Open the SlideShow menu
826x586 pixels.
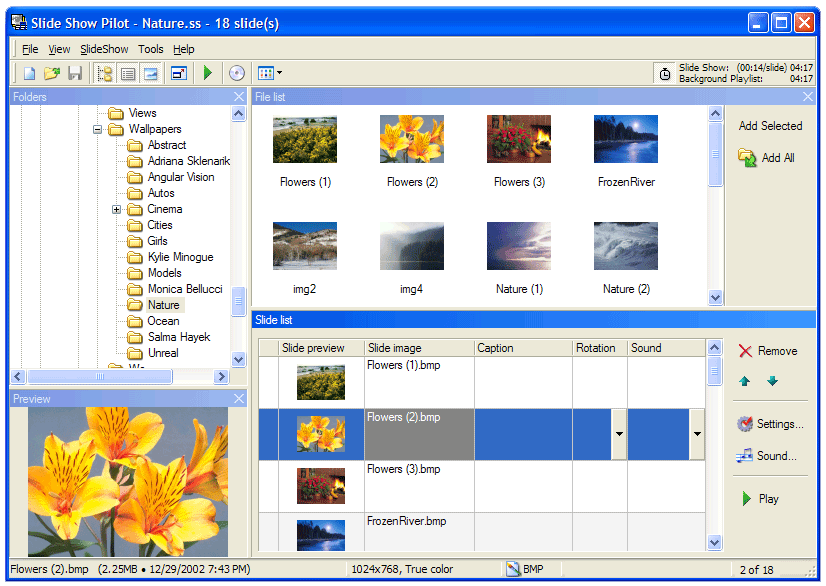pos(104,49)
